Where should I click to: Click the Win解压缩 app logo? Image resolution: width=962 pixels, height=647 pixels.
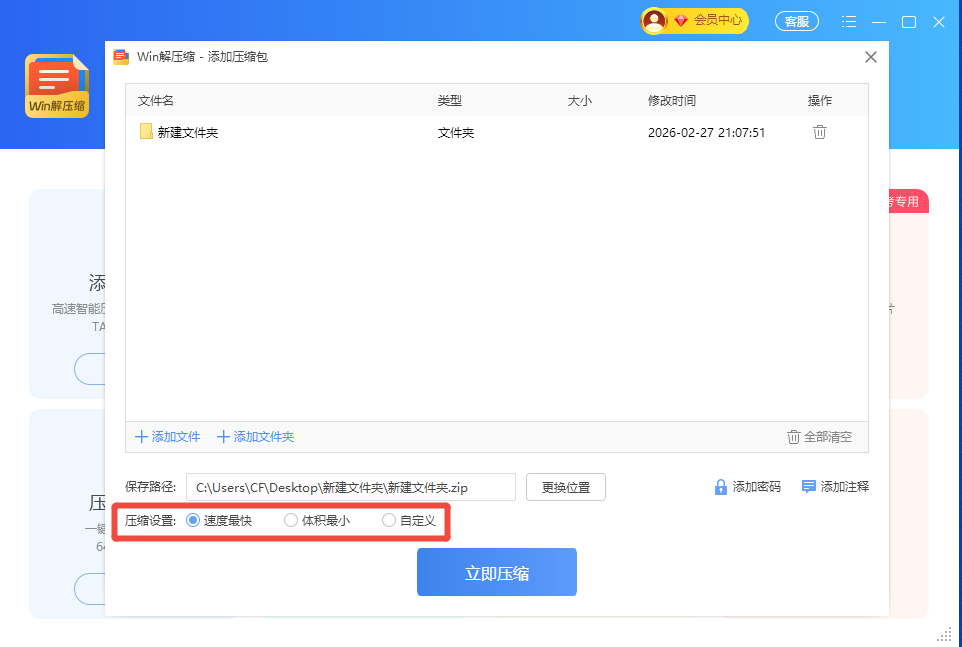coord(57,86)
